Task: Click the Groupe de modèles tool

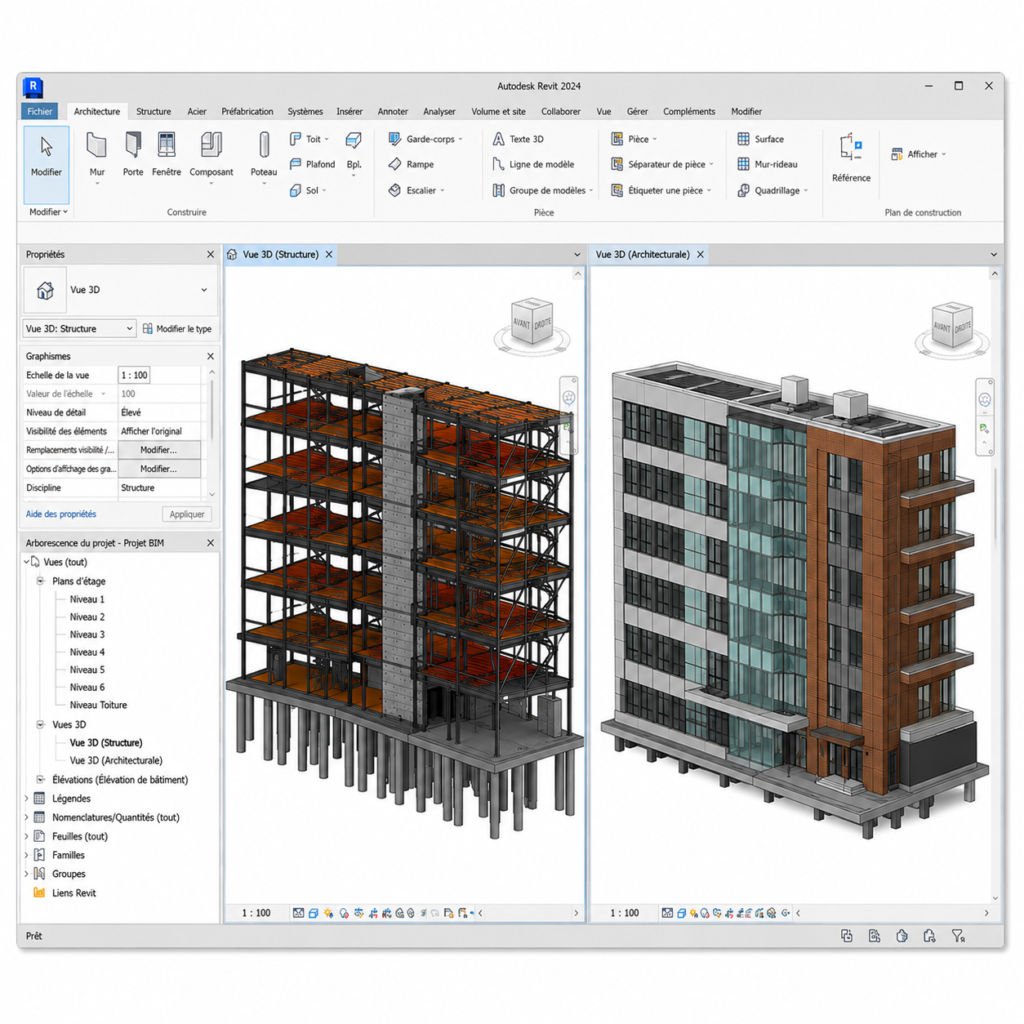Action: click(542, 190)
